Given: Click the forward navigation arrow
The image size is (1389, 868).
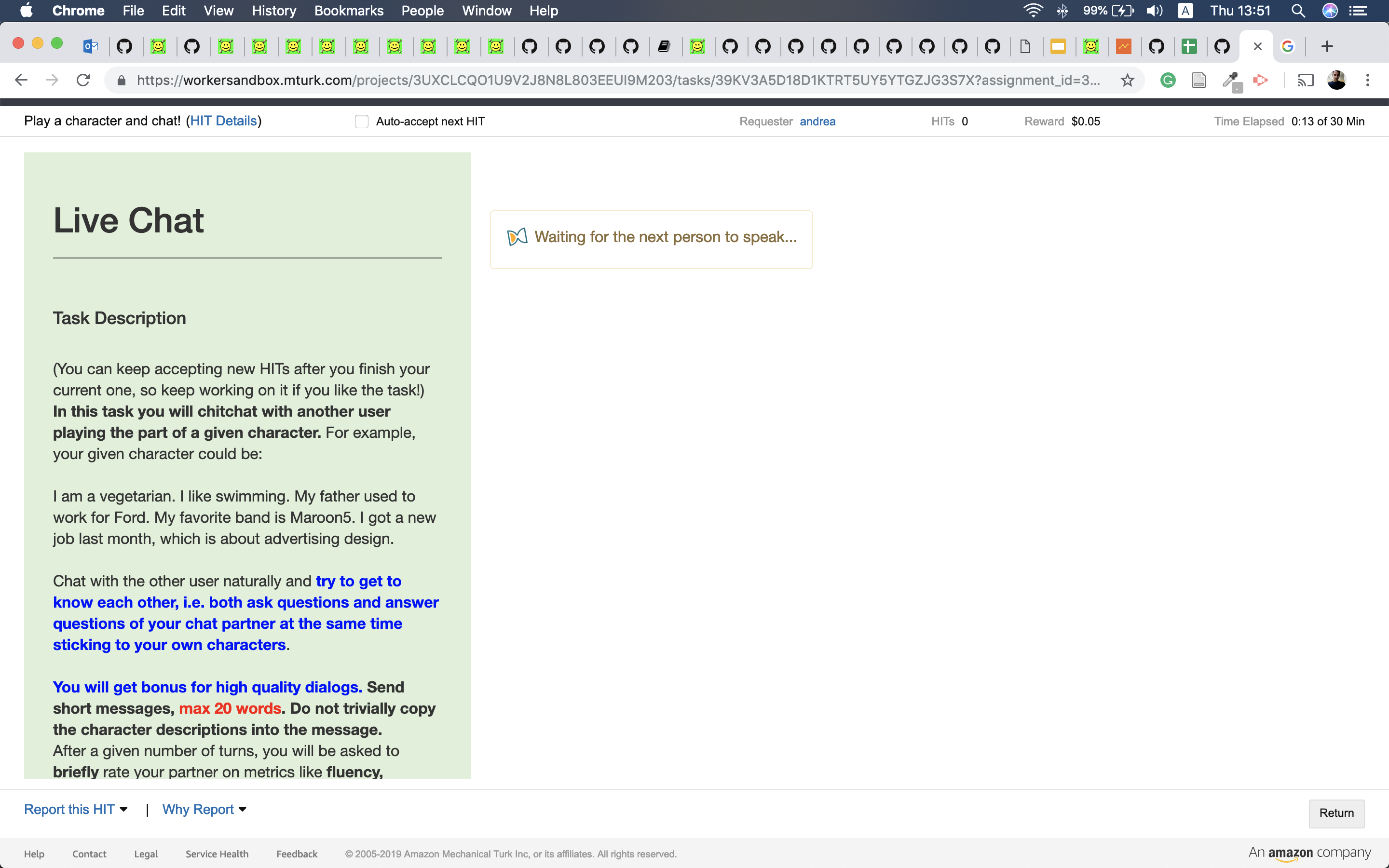Looking at the screenshot, I should [x=52, y=81].
